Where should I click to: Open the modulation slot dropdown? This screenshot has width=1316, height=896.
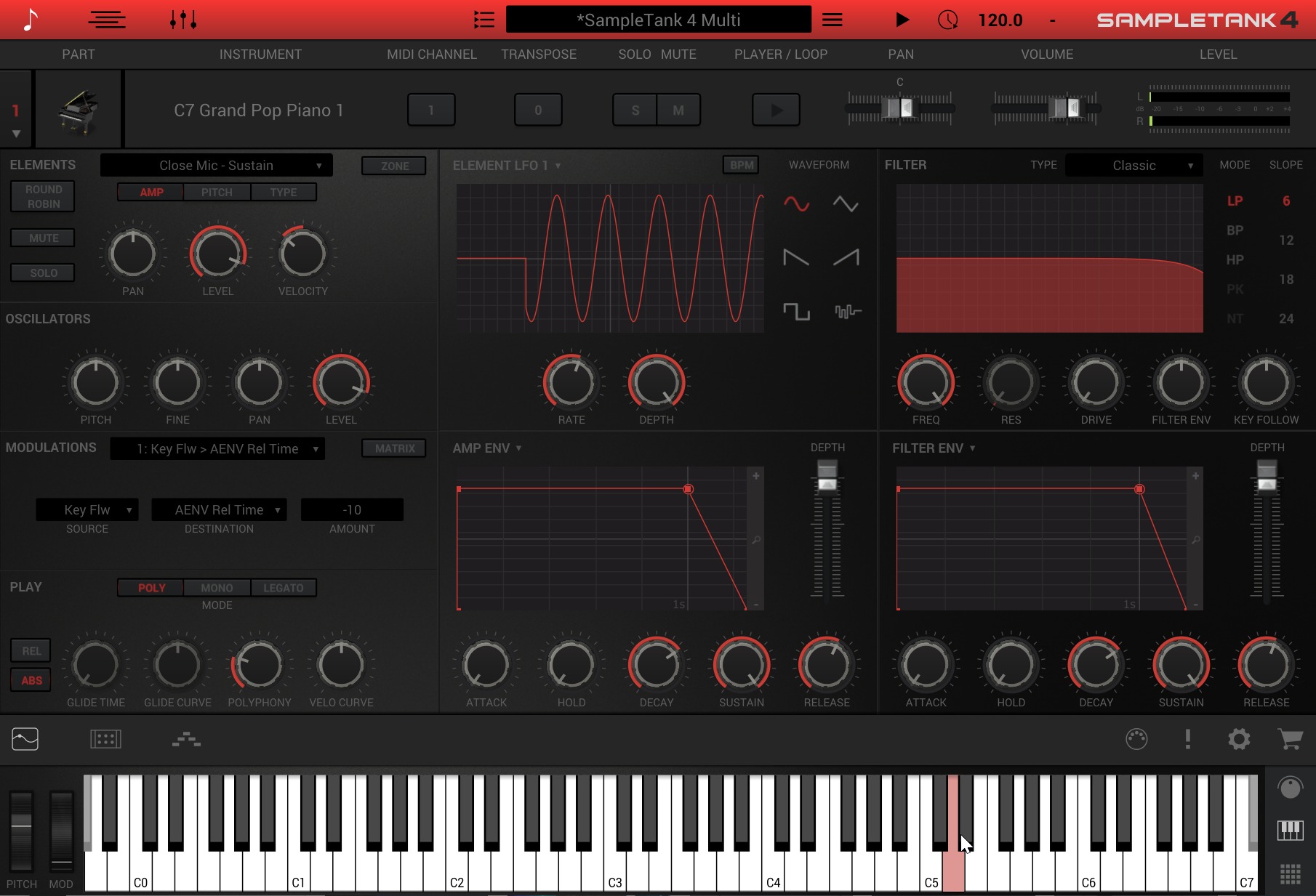coord(217,449)
